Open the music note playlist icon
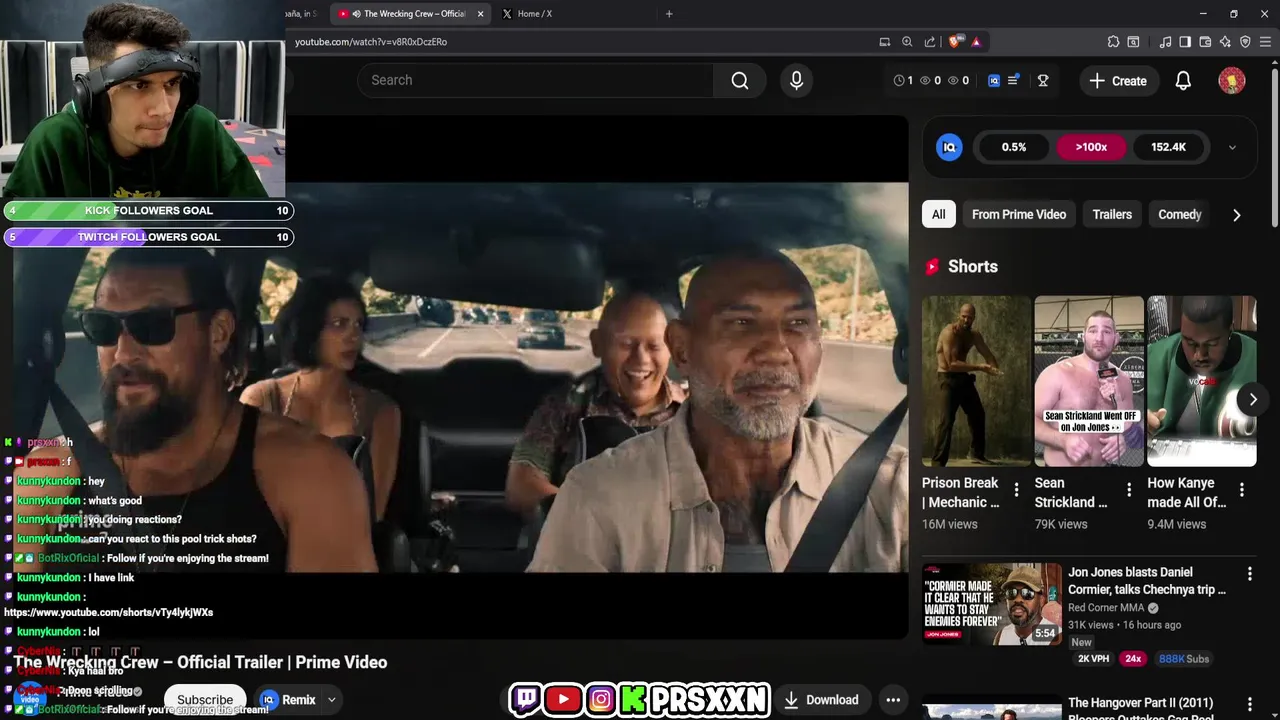The width and height of the screenshot is (1280, 720). click(x=1165, y=42)
